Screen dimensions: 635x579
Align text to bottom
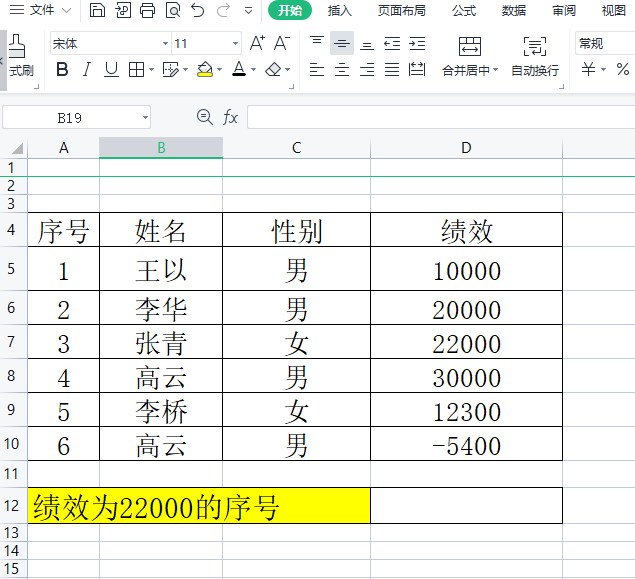coord(367,43)
